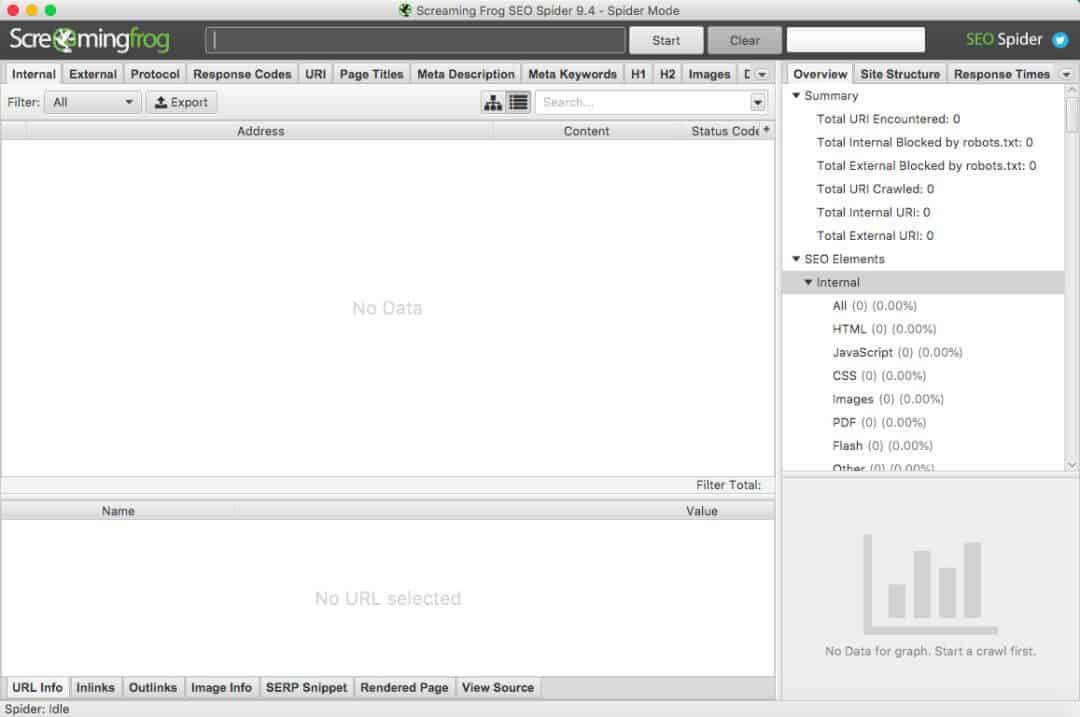Click the 'Filter Total:' label
Viewport: 1080px width, 717px height.
coord(728,485)
